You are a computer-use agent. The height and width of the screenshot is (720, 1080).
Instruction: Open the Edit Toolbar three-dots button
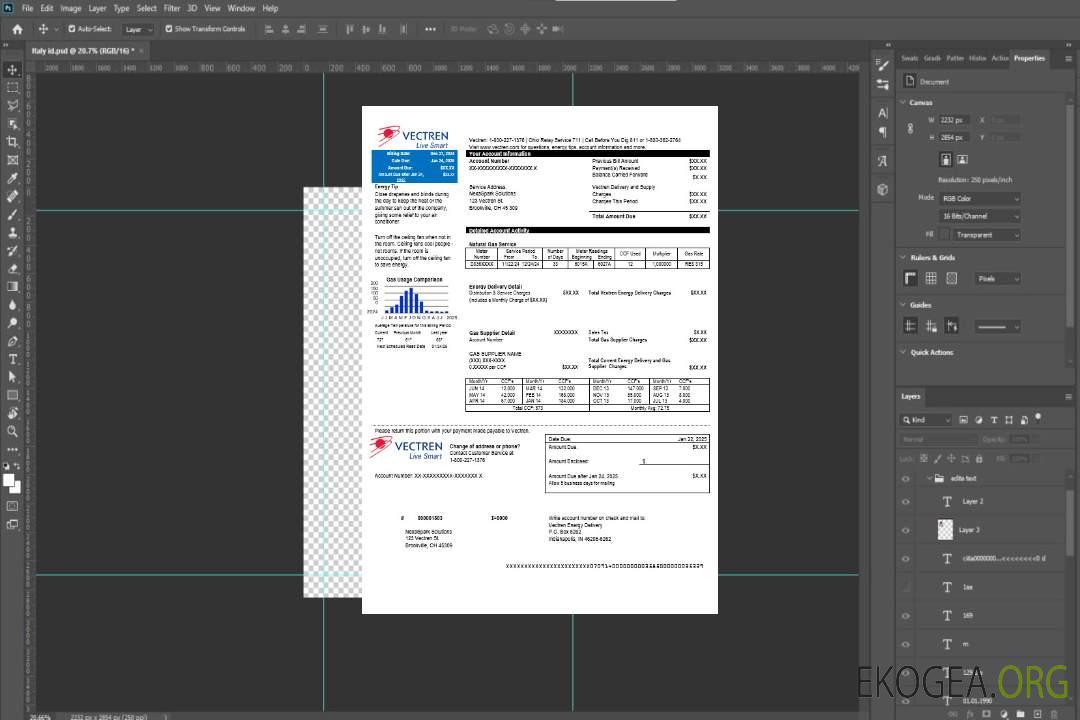pyautogui.click(x=12, y=449)
